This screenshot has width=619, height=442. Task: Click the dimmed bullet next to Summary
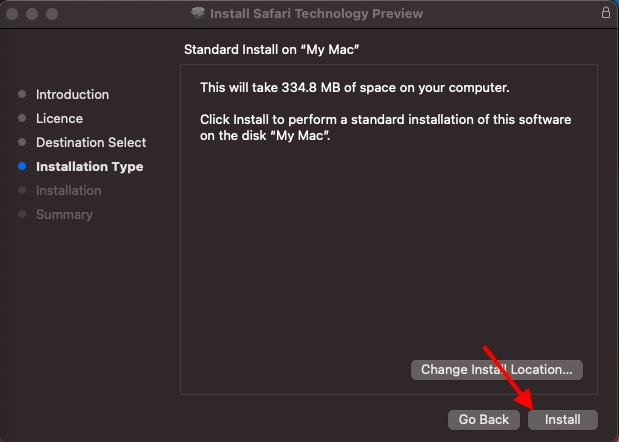pos(22,214)
